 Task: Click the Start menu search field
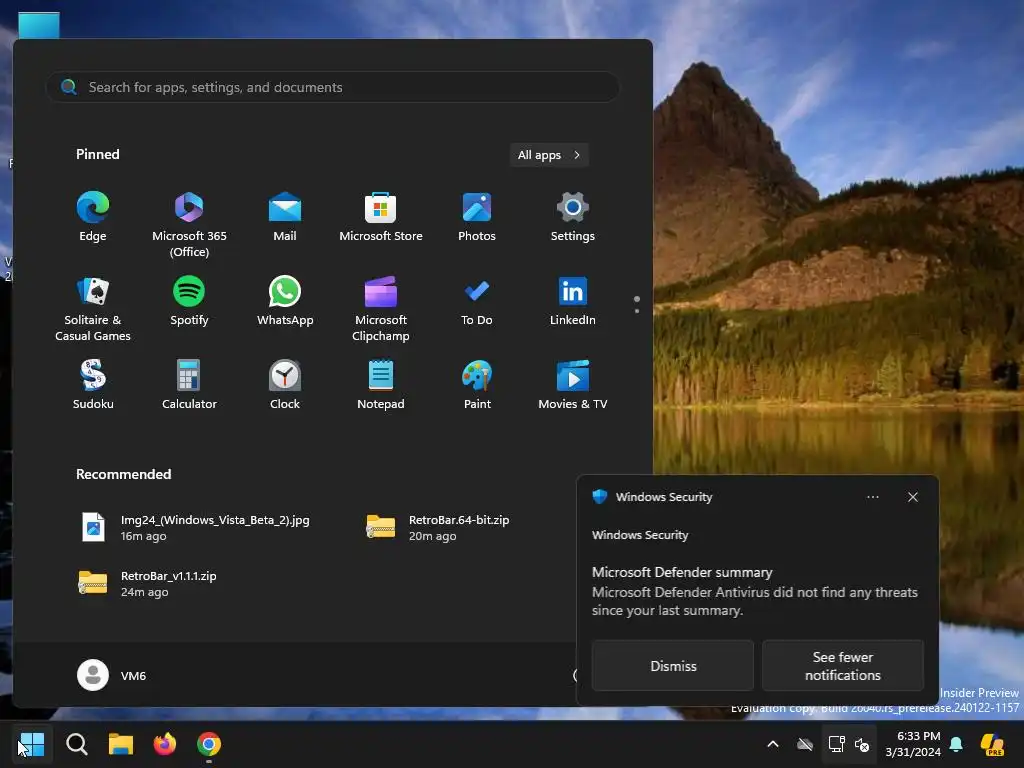(333, 87)
